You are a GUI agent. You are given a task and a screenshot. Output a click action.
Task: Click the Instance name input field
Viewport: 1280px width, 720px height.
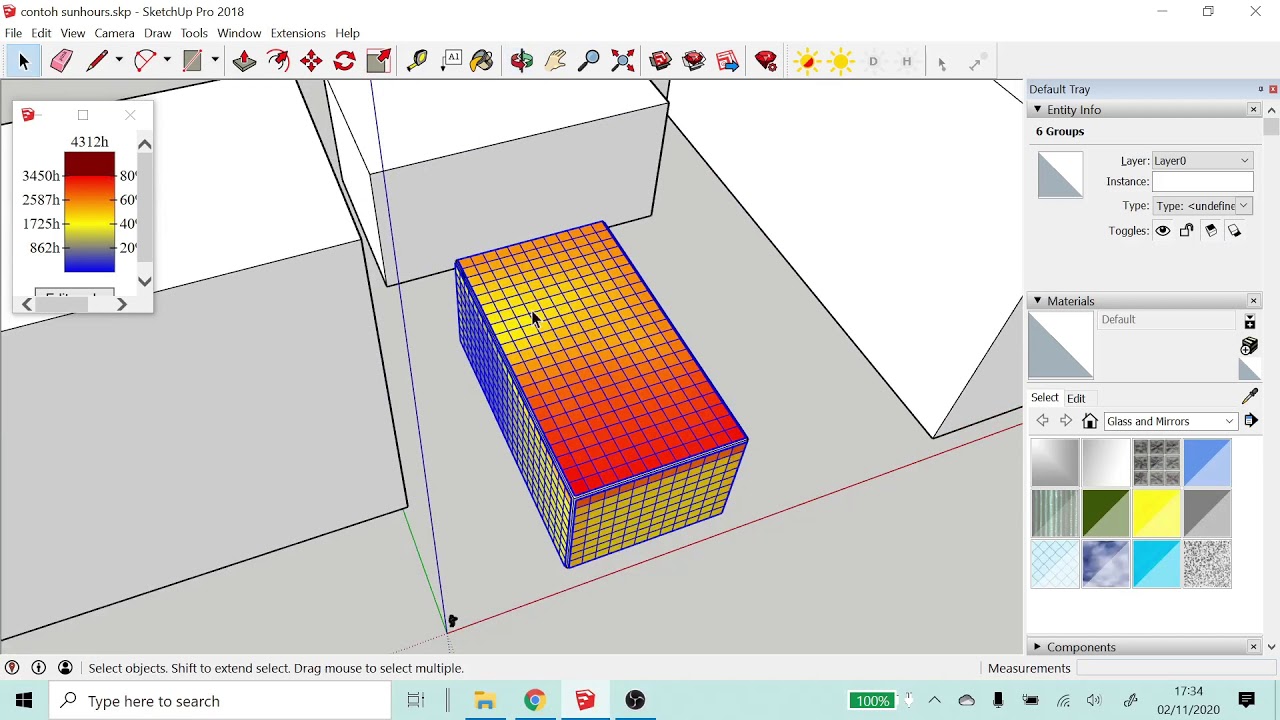[x=1202, y=182]
